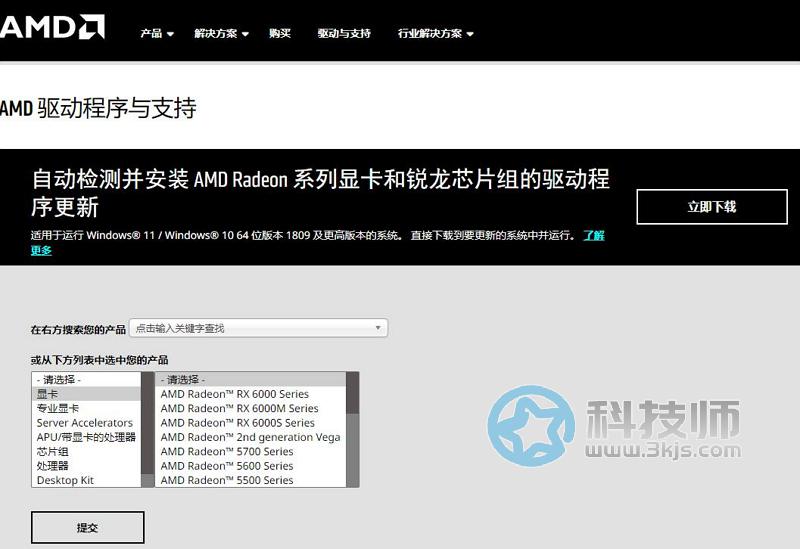
Task: Click the arrow next to 产品
Action: tap(170, 34)
